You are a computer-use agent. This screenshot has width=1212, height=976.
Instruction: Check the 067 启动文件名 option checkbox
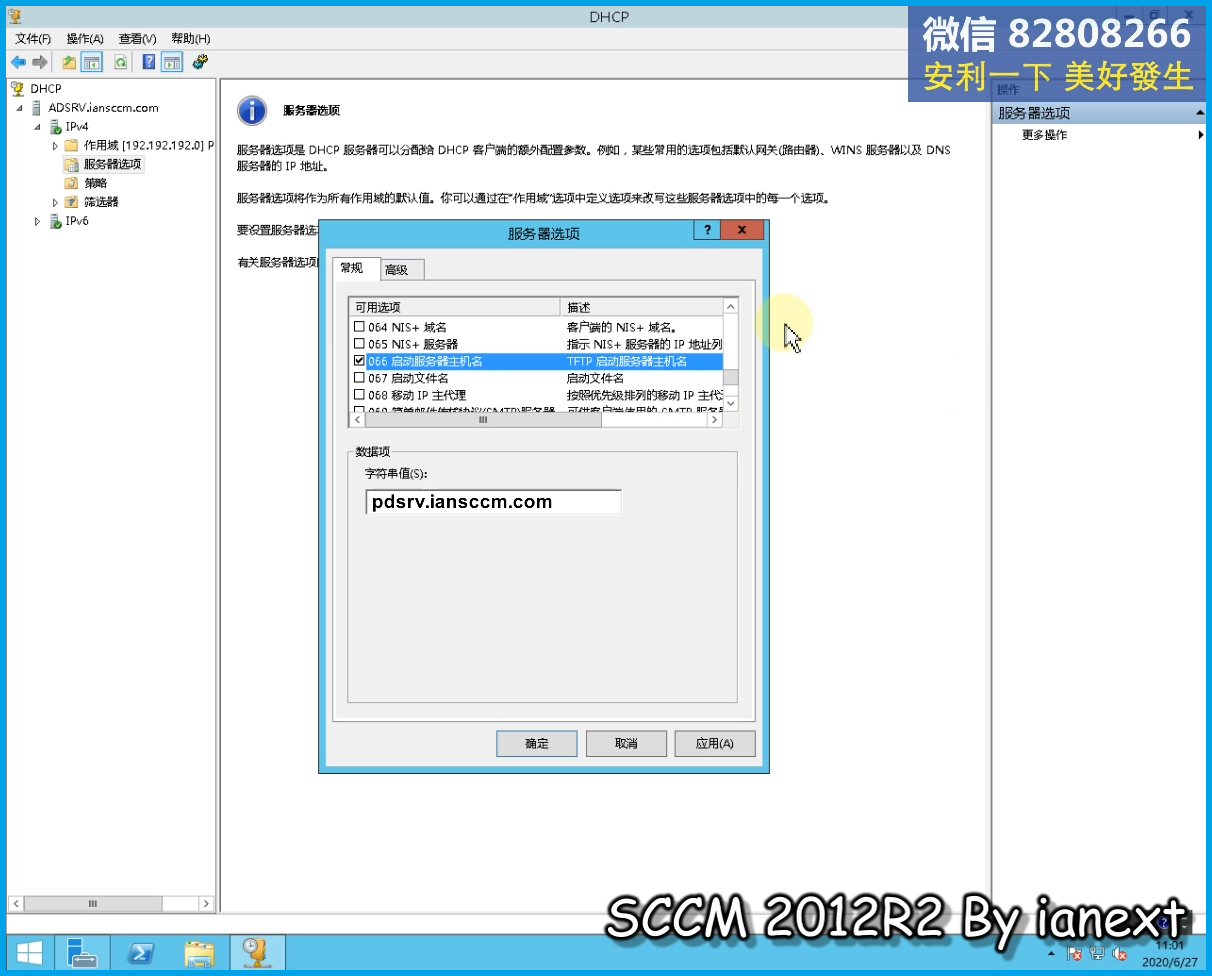tap(360, 378)
